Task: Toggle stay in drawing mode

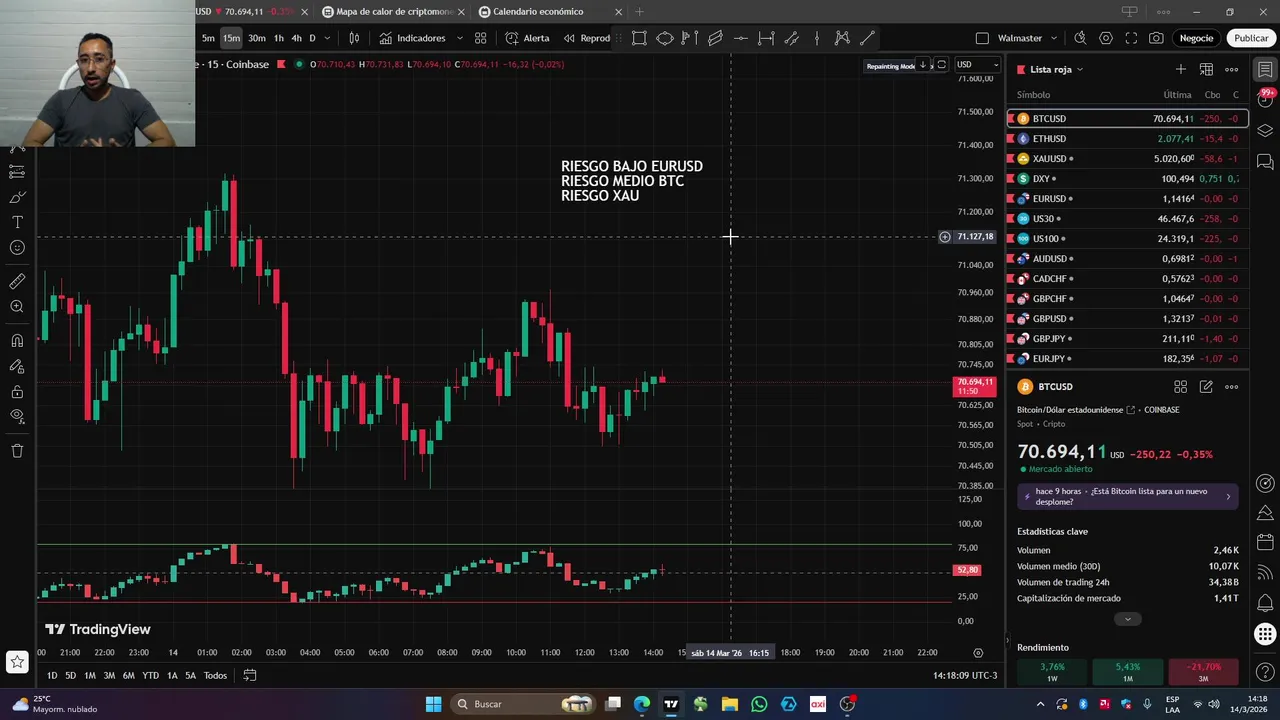Action: click(17, 366)
